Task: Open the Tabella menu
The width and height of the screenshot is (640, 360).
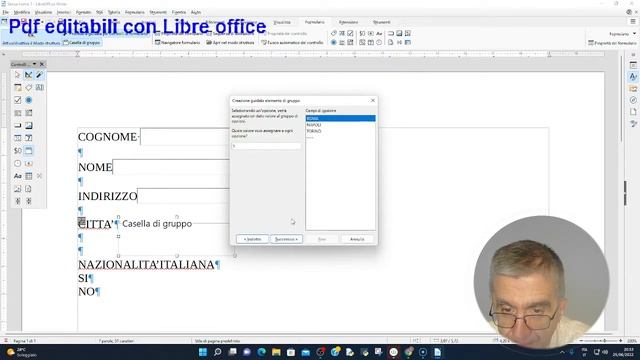Action: pyautogui.click(x=114, y=12)
